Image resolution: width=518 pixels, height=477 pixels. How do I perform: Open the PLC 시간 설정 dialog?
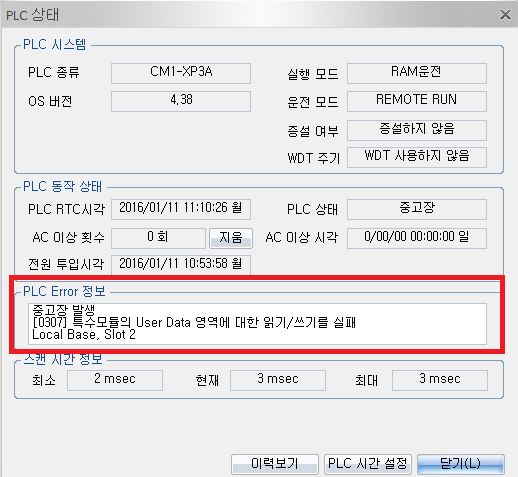[x=367, y=464]
